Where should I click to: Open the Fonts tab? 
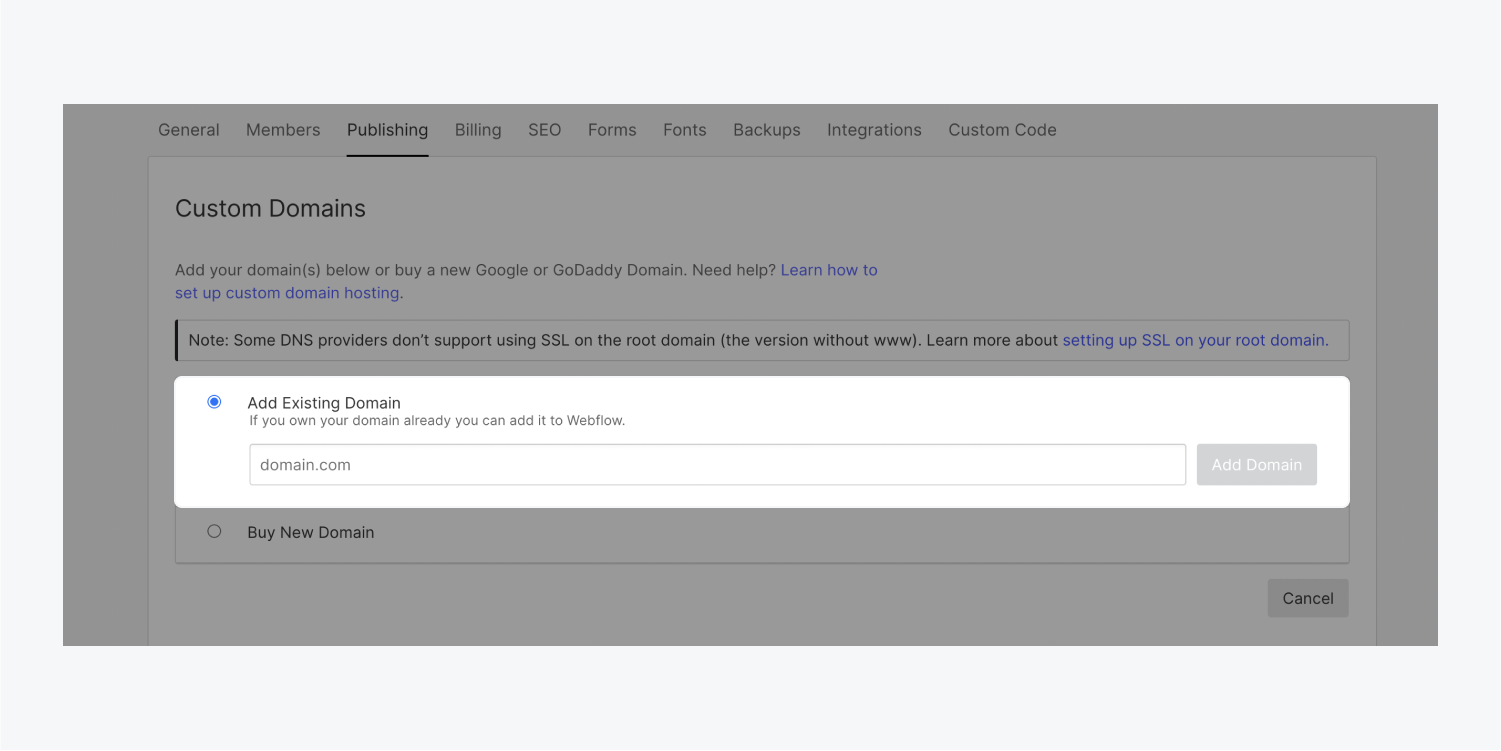[x=684, y=130]
